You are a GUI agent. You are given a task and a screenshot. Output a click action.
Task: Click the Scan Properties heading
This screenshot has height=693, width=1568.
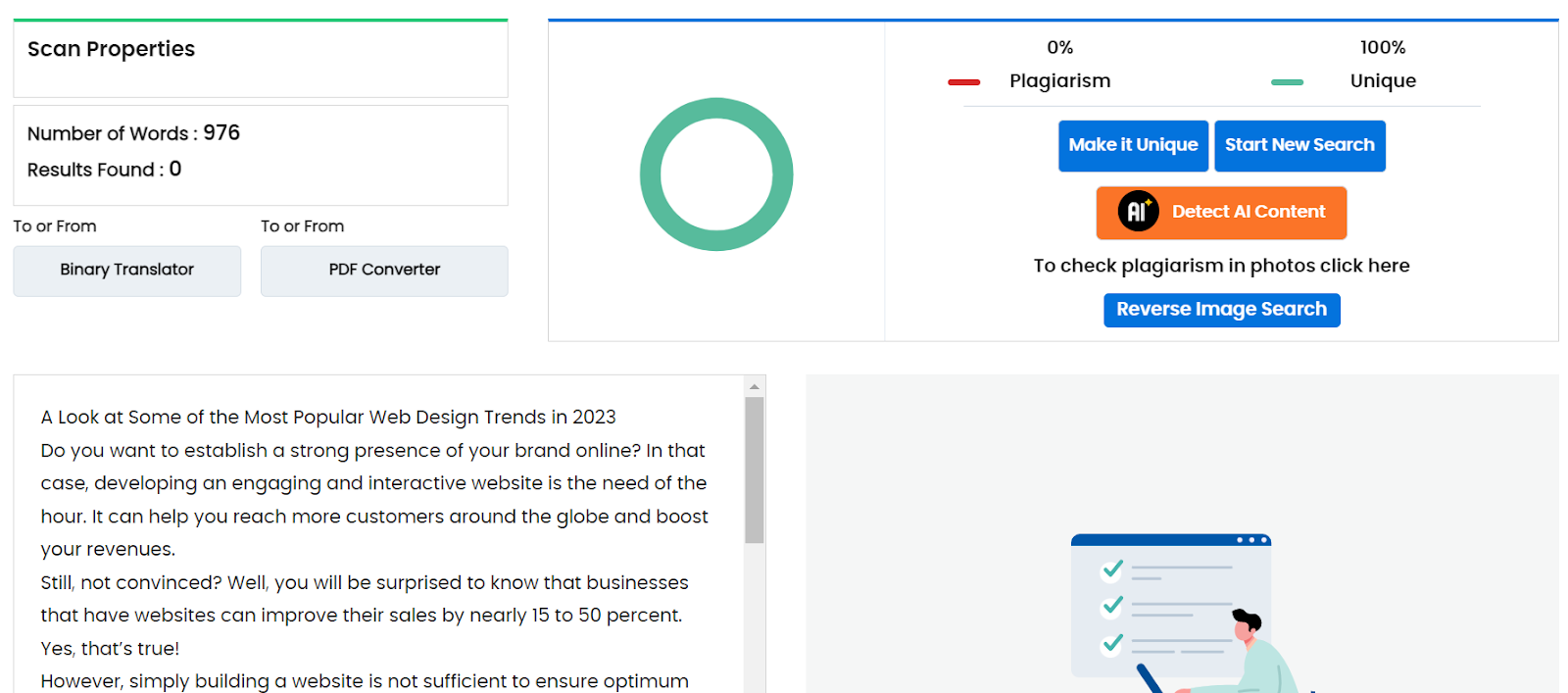(x=111, y=49)
